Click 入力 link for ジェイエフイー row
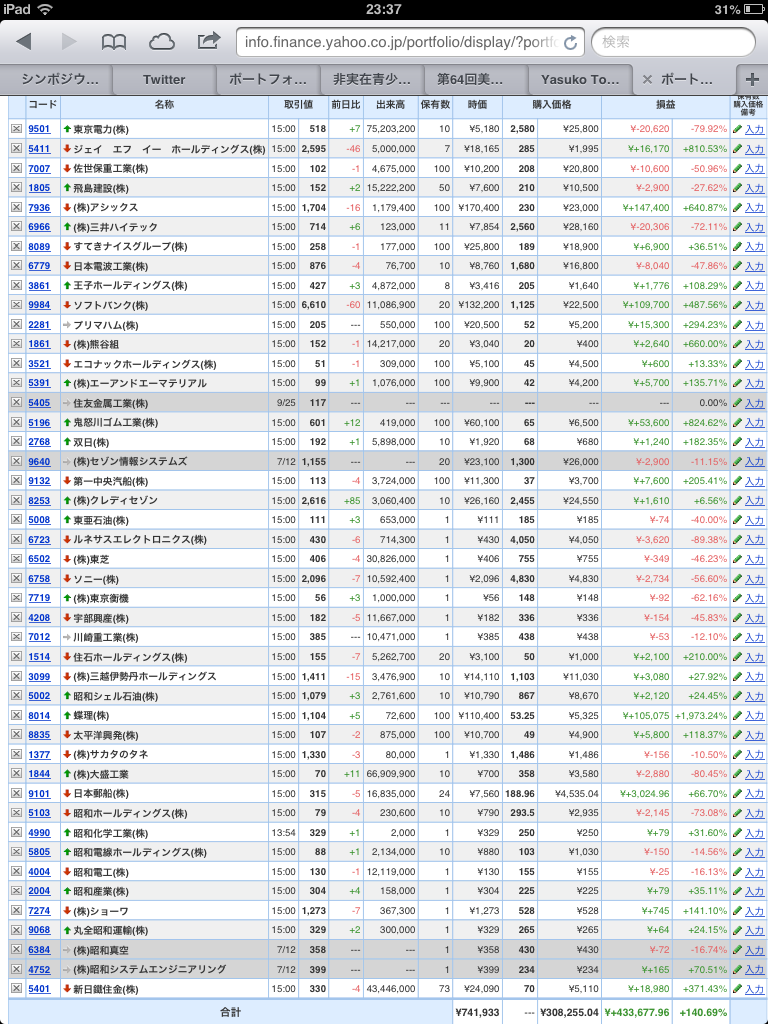This screenshot has width=768, height=1024. point(754,150)
